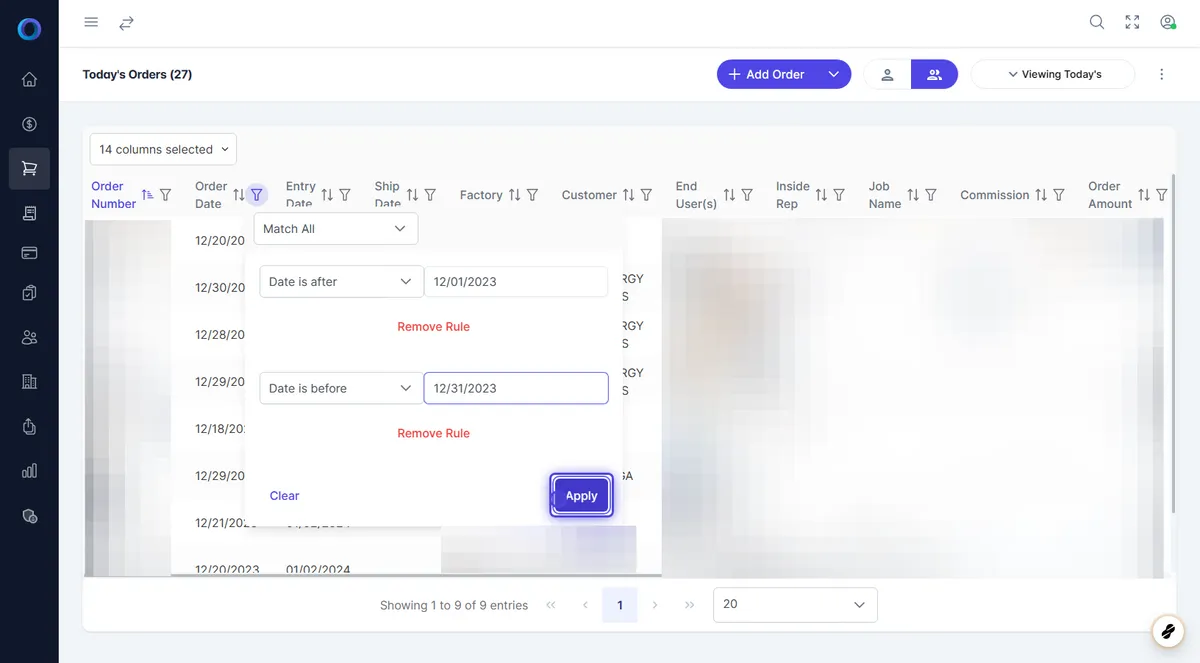Image resolution: width=1200 pixels, height=663 pixels.
Task: Sort by Order Date column arrows
Action: [x=238, y=195]
